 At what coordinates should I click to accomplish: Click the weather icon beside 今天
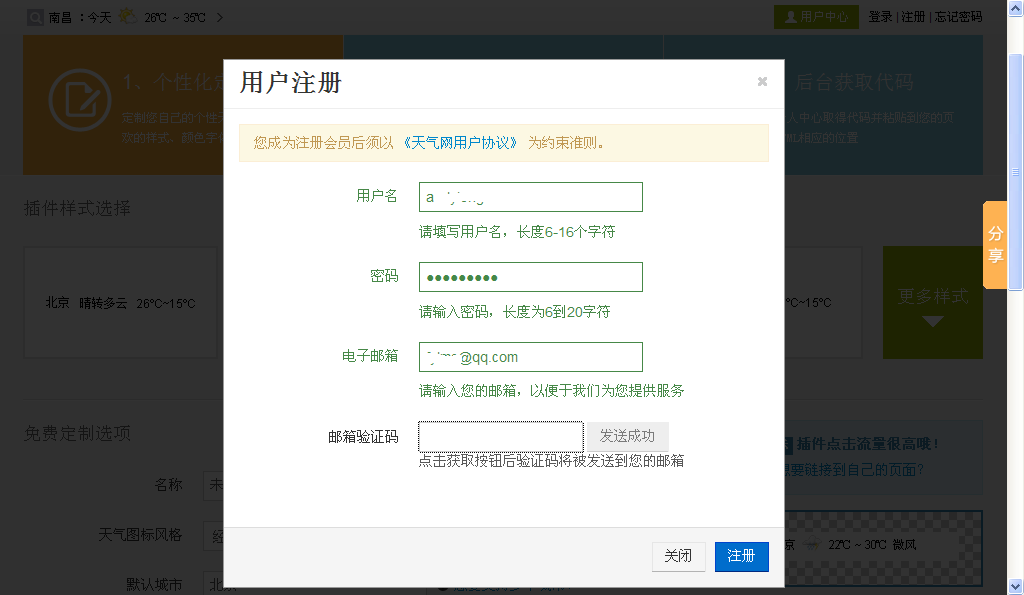[127, 16]
